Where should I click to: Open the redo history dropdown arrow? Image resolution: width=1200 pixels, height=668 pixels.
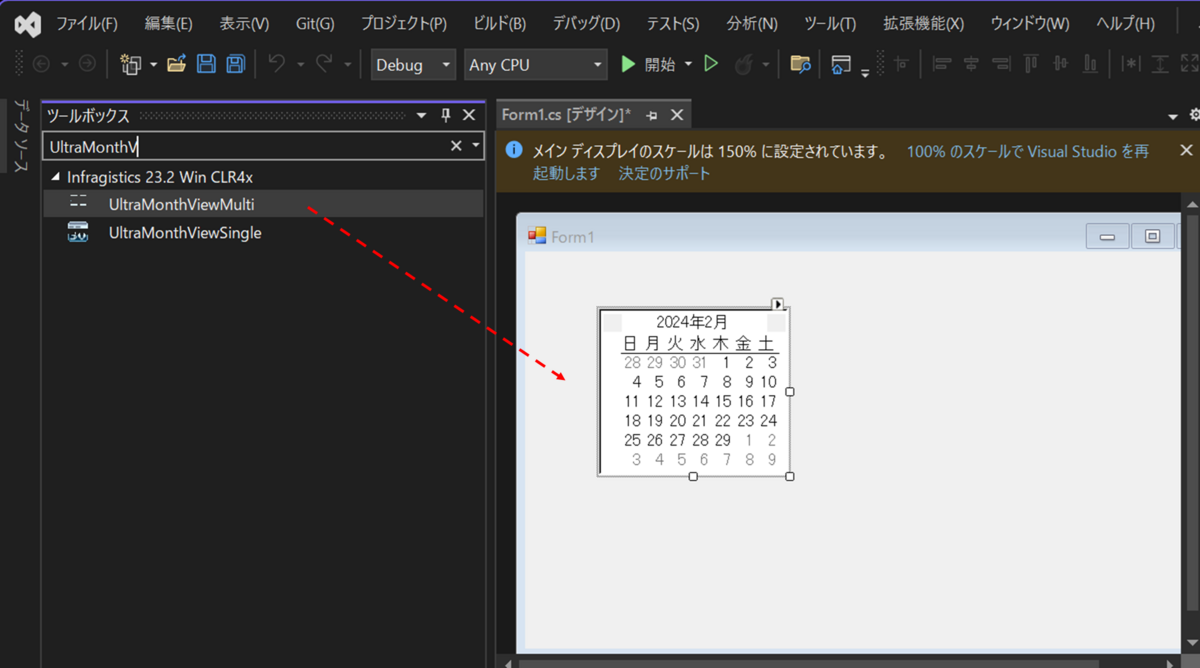coord(347,65)
